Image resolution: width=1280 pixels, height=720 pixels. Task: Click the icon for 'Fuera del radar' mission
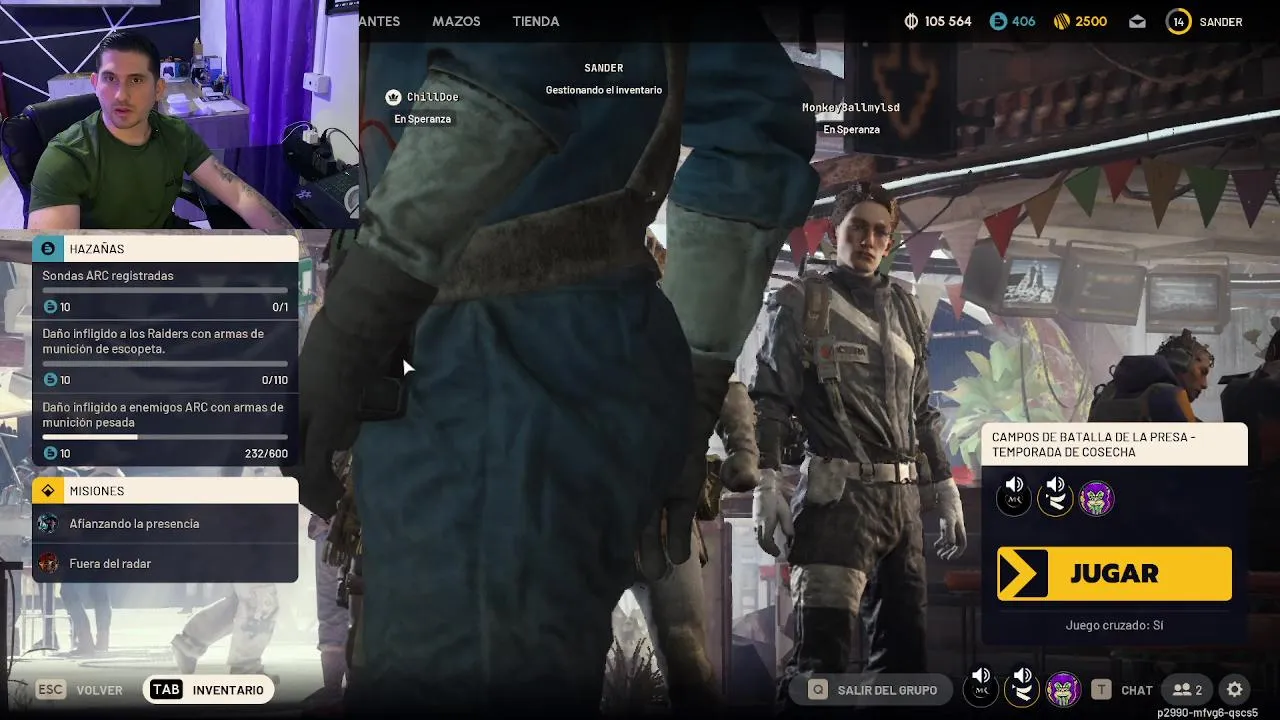point(48,564)
